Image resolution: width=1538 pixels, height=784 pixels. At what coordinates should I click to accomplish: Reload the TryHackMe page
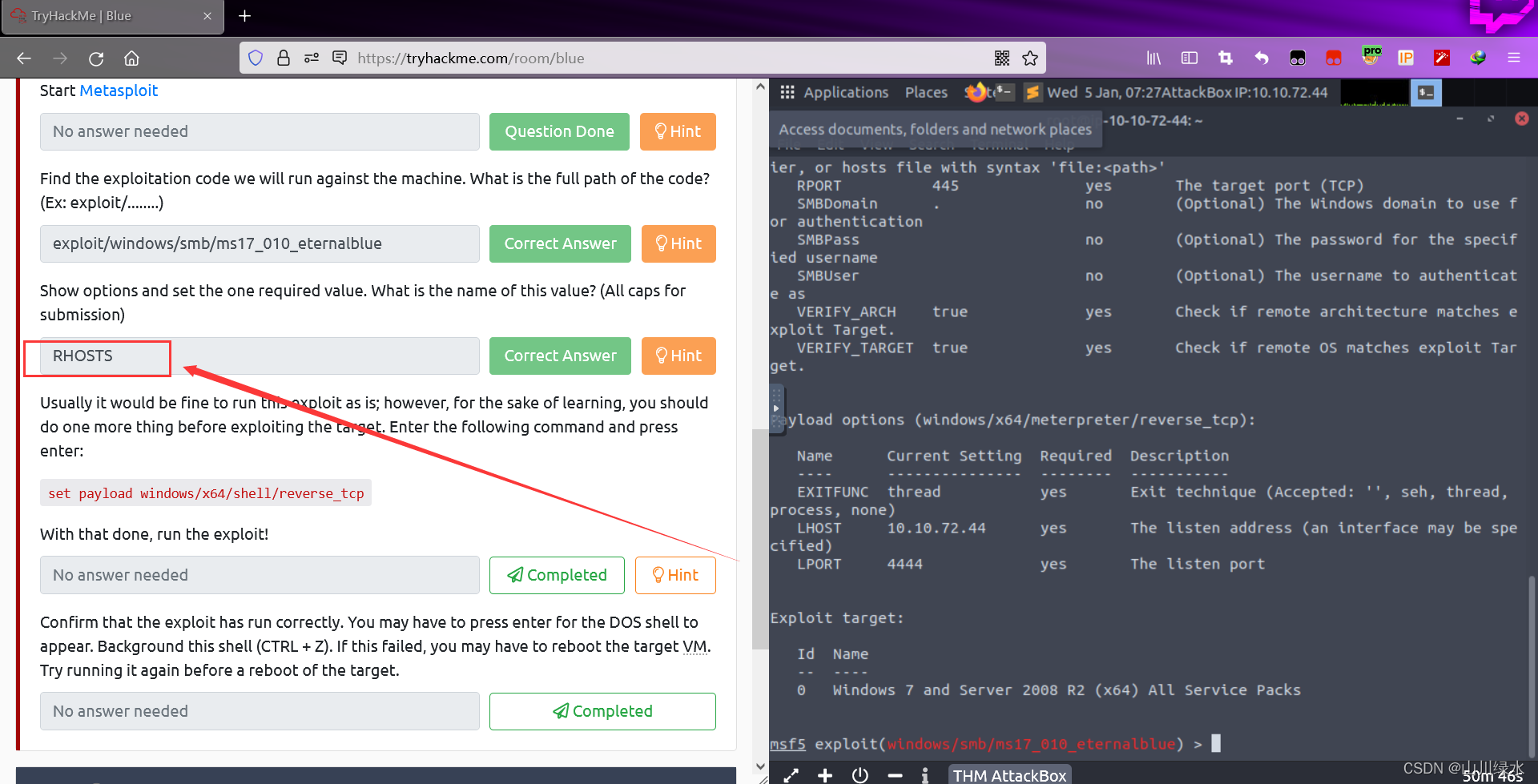point(96,58)
